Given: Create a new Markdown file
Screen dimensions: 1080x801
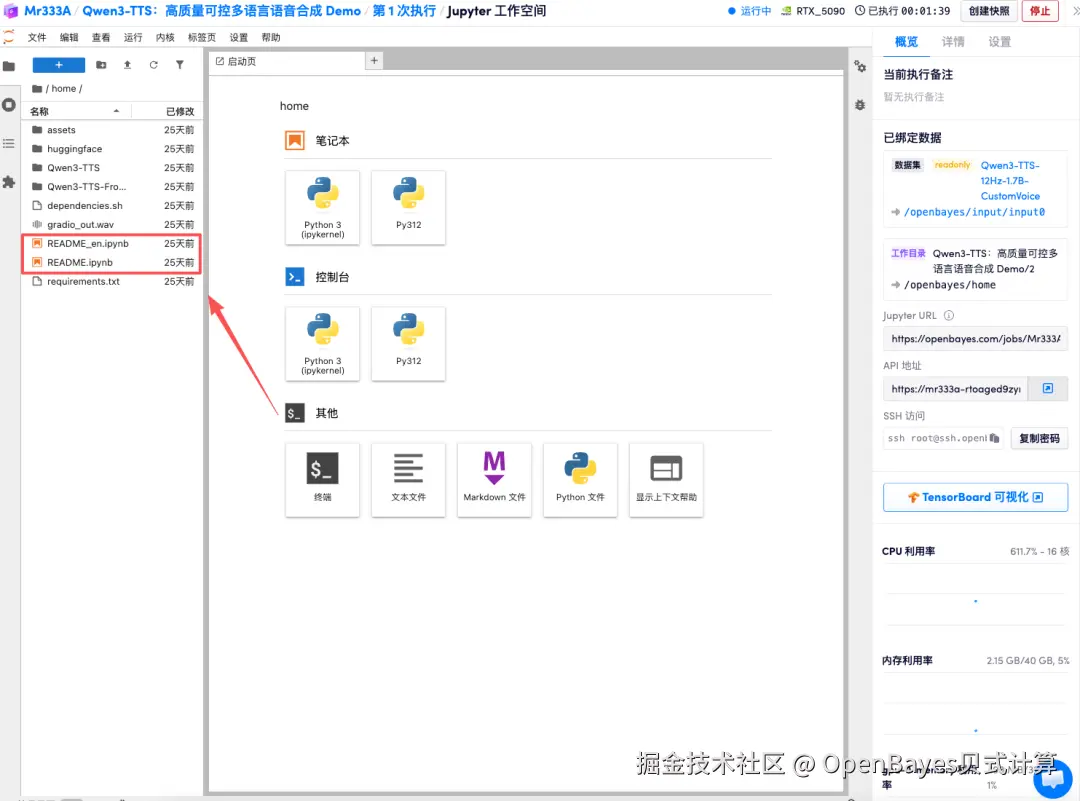Looking at the screenshot, I should [495, 480].
